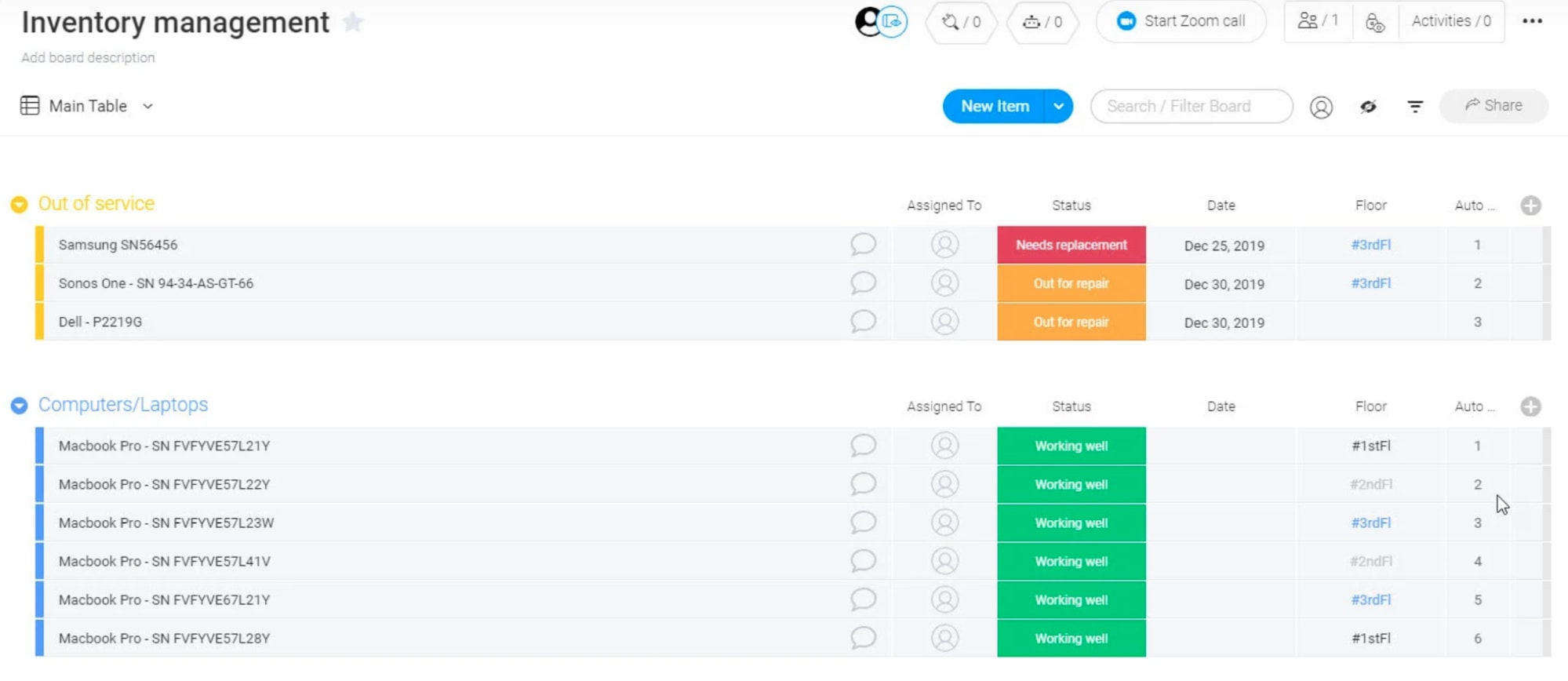Focus the Search / Filter Board field
The height and width of the screenshot is (681, 1568).
(1191, 106)
